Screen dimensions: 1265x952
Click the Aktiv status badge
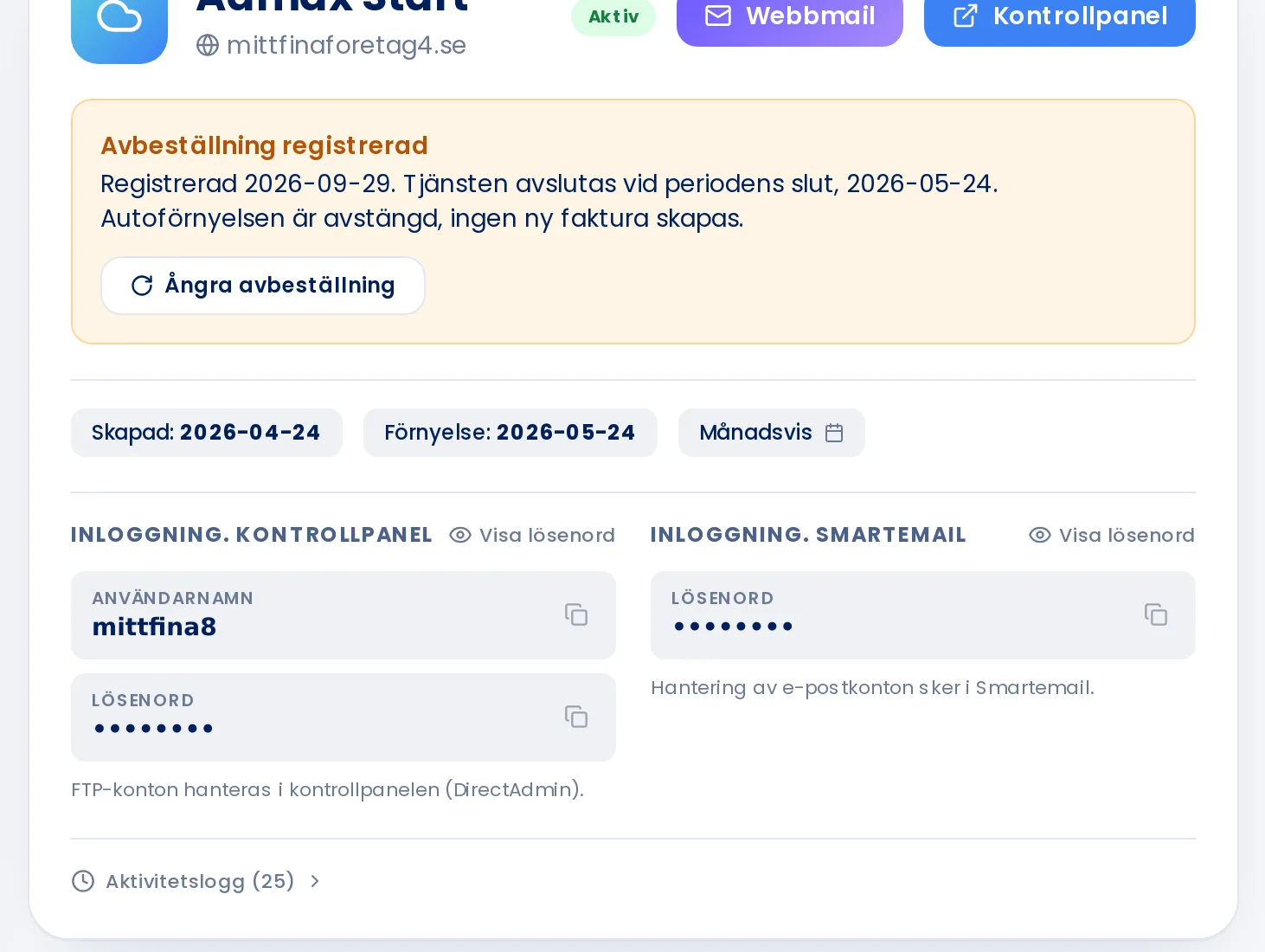613,16
